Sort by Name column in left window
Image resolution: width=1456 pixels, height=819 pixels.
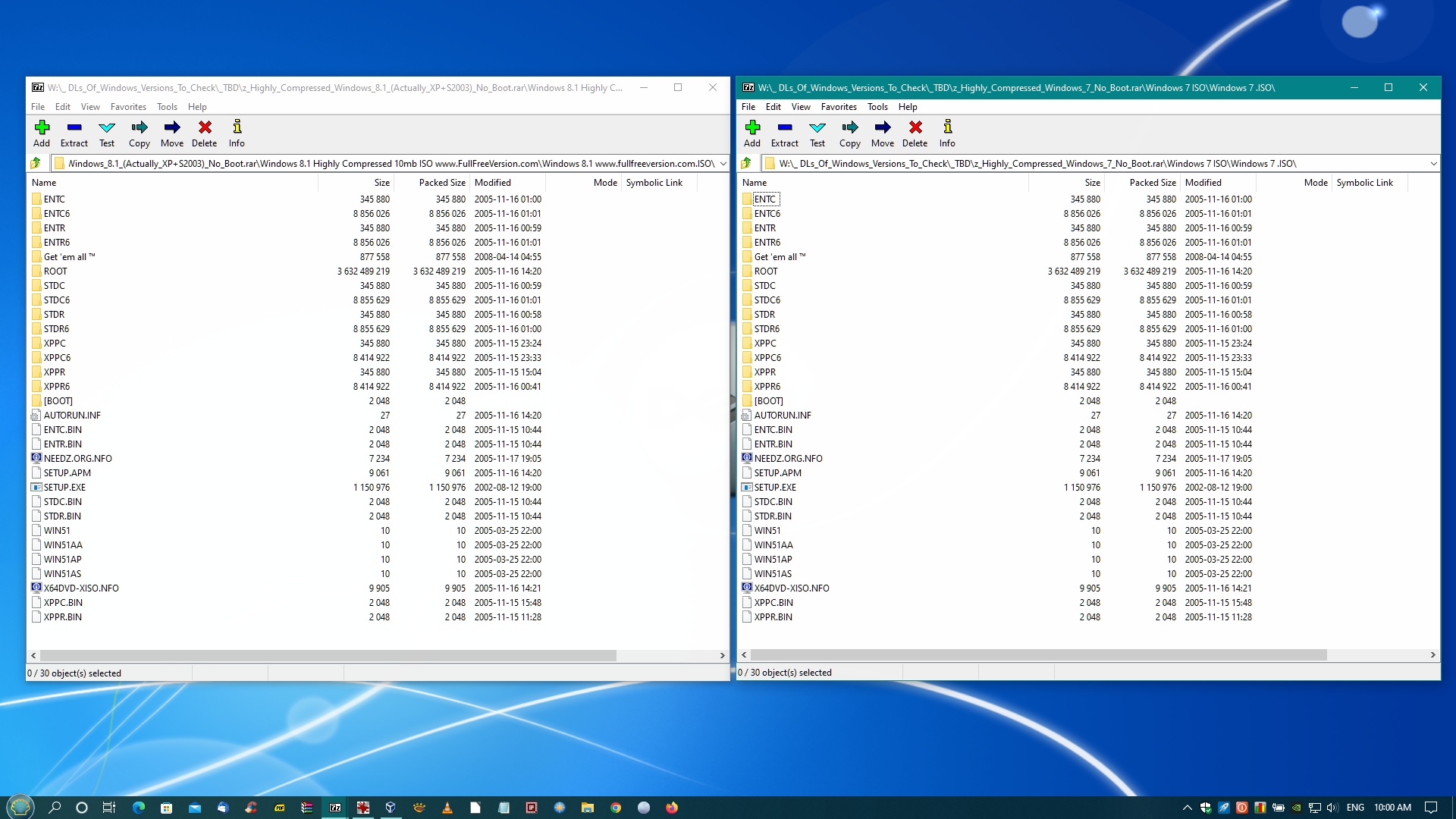(173, 183)
